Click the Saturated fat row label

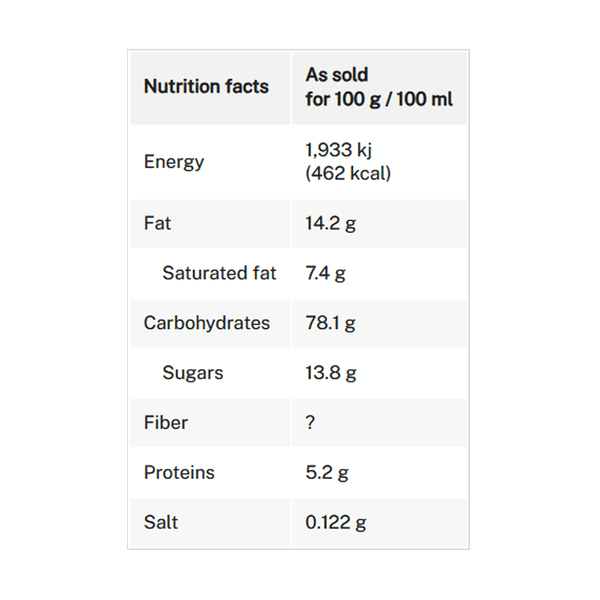(219, 273)
